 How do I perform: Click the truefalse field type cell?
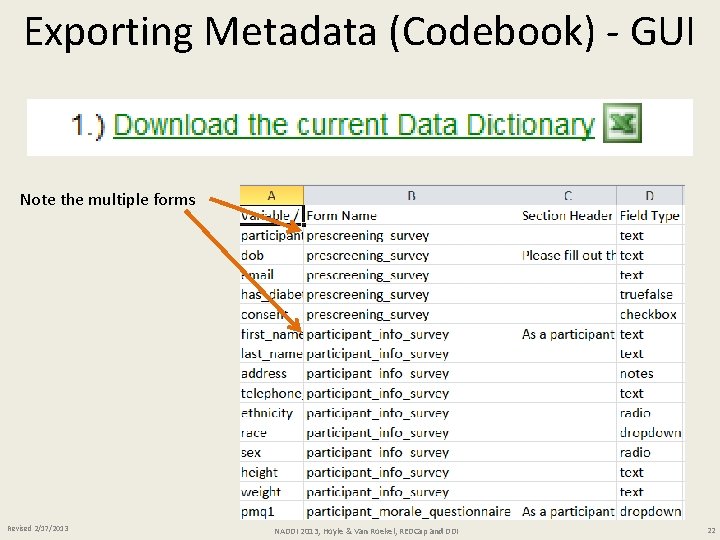point(646,294)
